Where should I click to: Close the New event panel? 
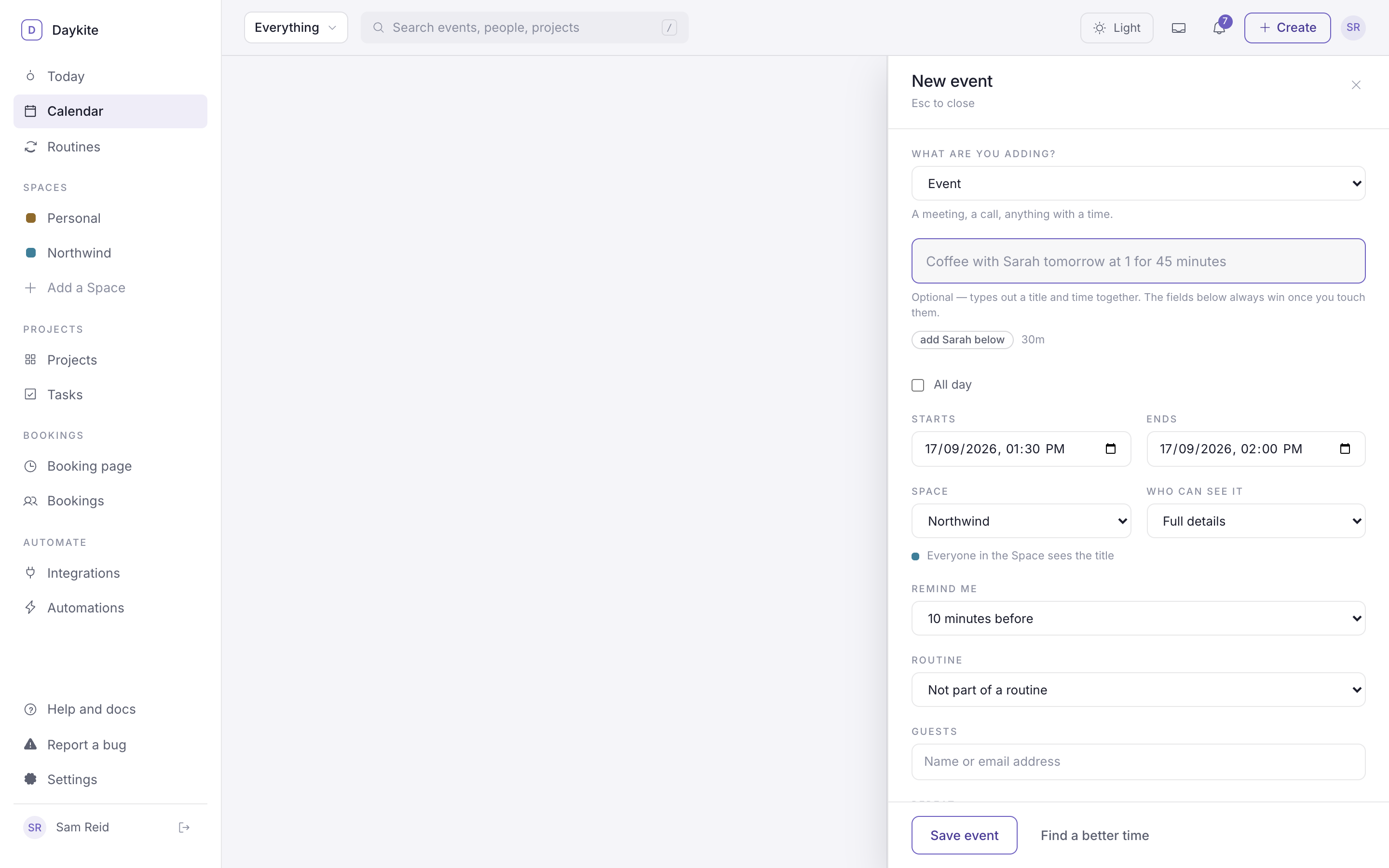(x=1356, y=85)
